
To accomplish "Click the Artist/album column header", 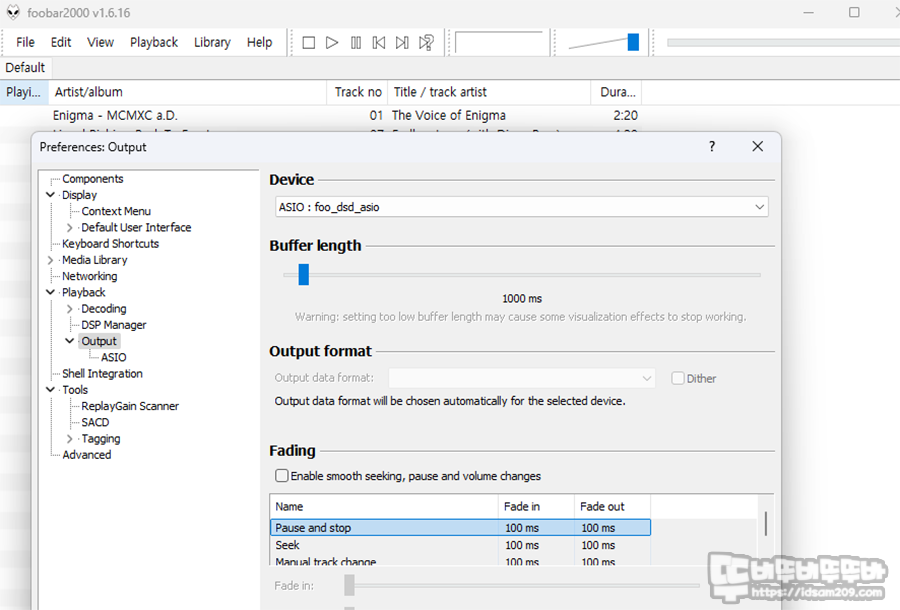I will pos(187,92).
